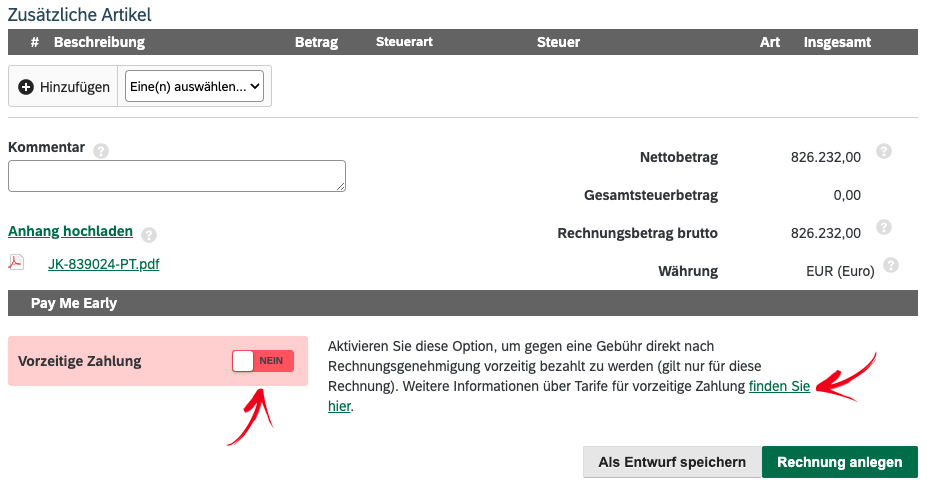
Task: Toggle the Vorzeitige Zahlung NEIN switch
Action: click(262, 361)
